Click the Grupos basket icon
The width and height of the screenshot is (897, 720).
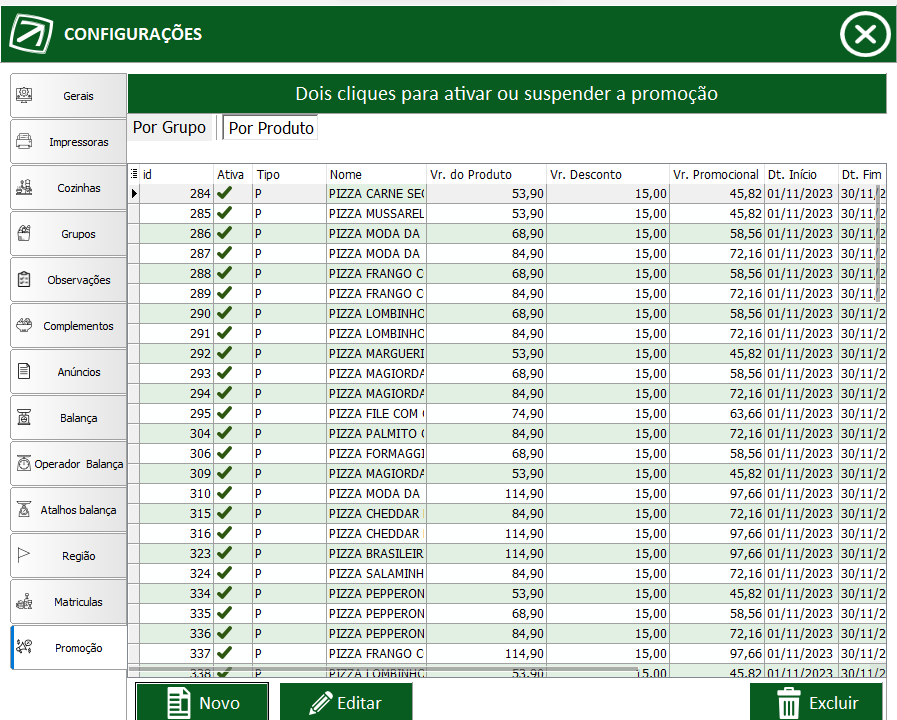coord(24,233)
